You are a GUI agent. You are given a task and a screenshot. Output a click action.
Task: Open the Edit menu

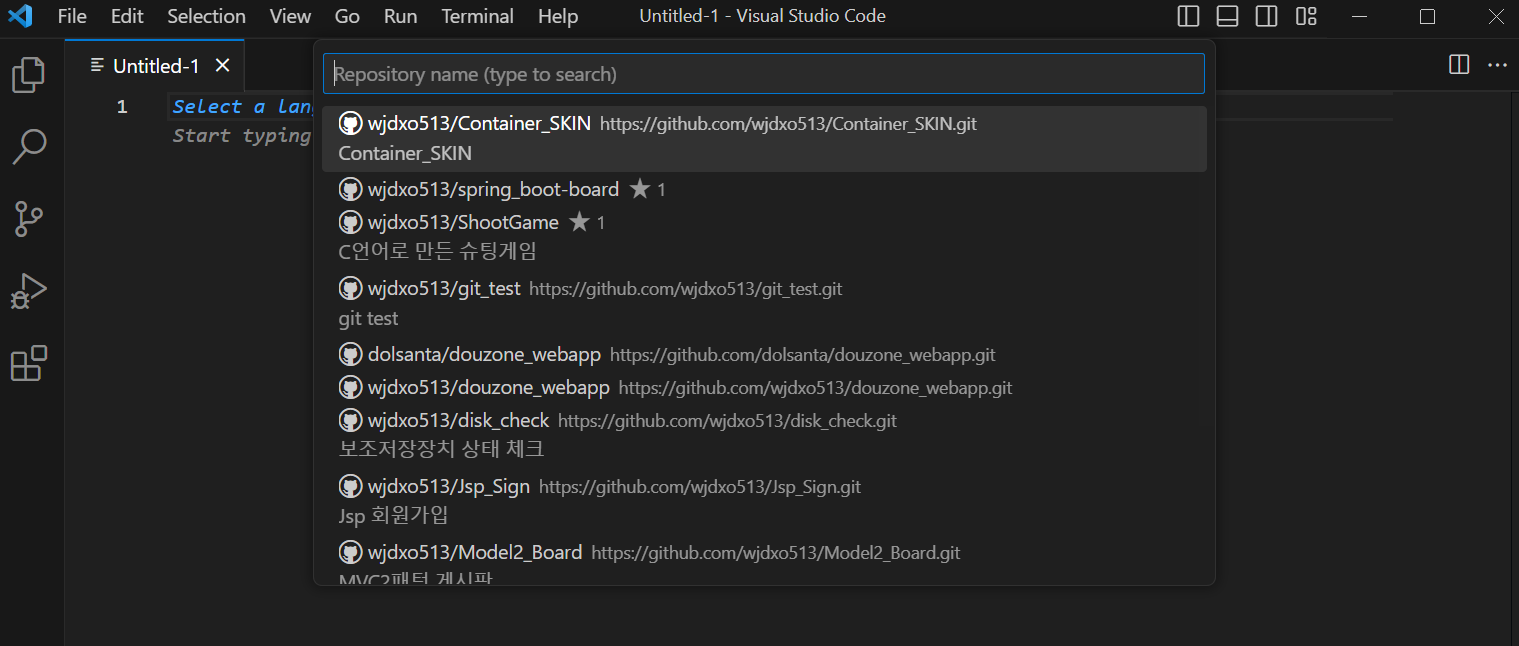tap(127, 16)
